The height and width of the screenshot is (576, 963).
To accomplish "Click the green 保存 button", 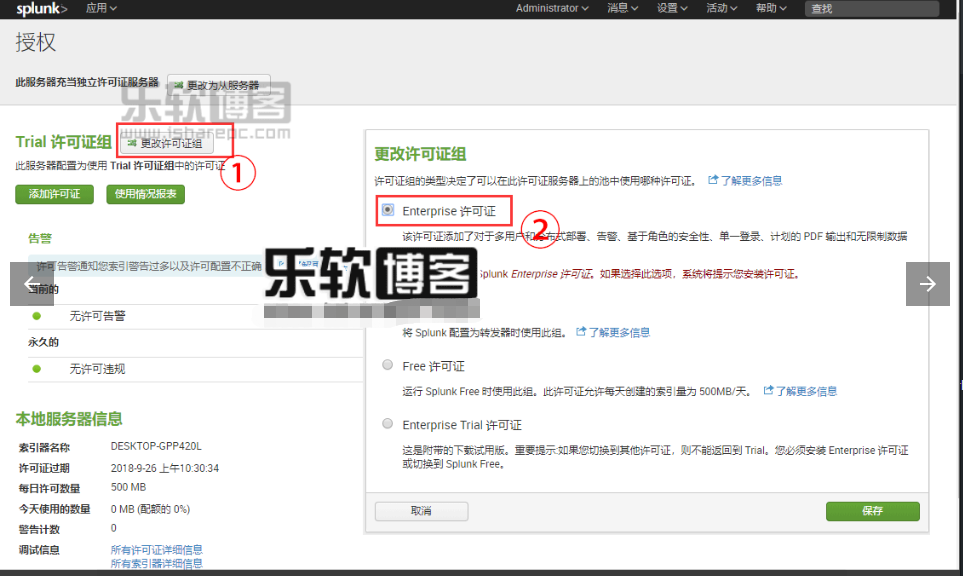I will pos(873,511).
